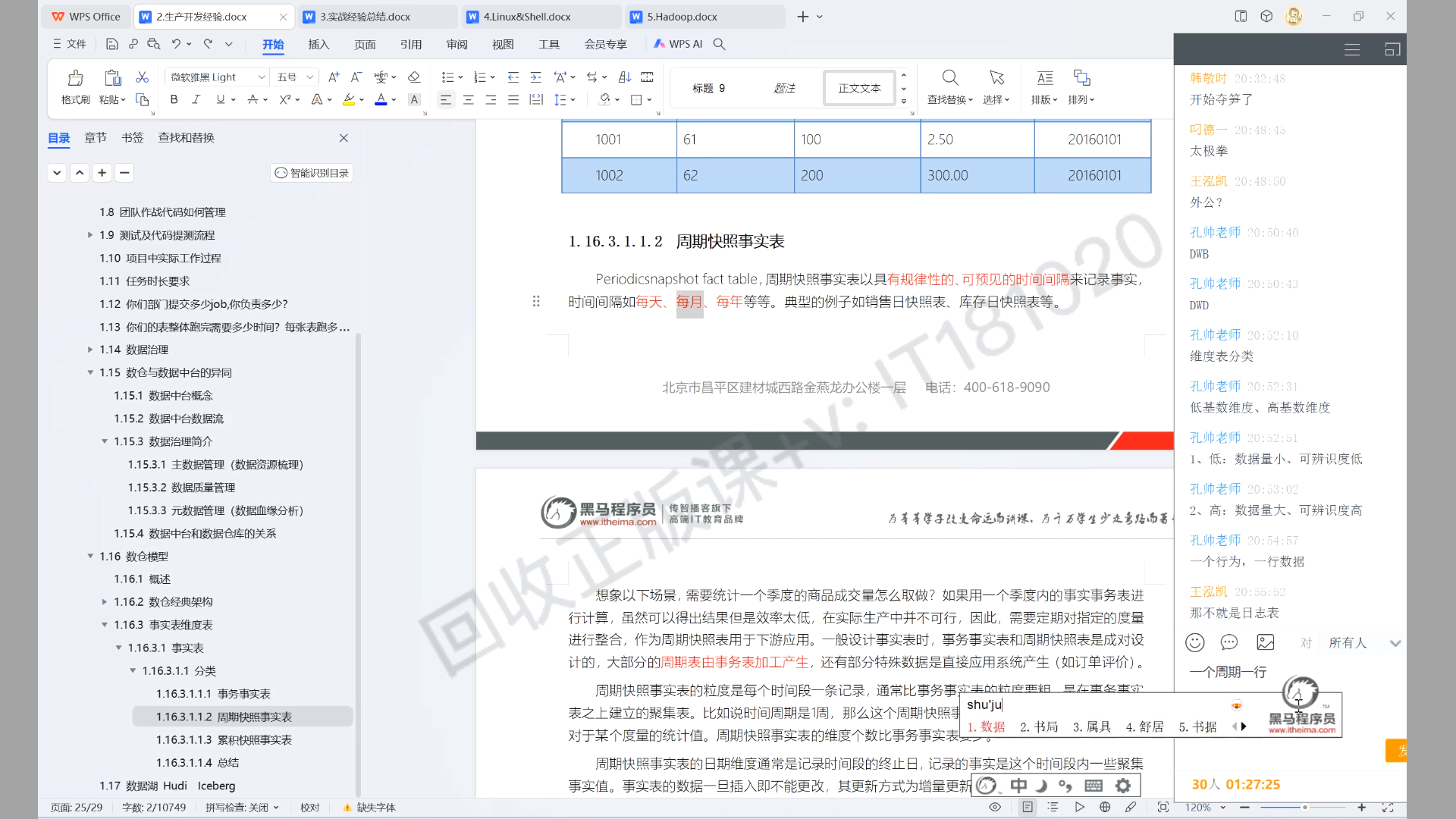
Task: Click the WPS AI button
Action: click(678, 44)
